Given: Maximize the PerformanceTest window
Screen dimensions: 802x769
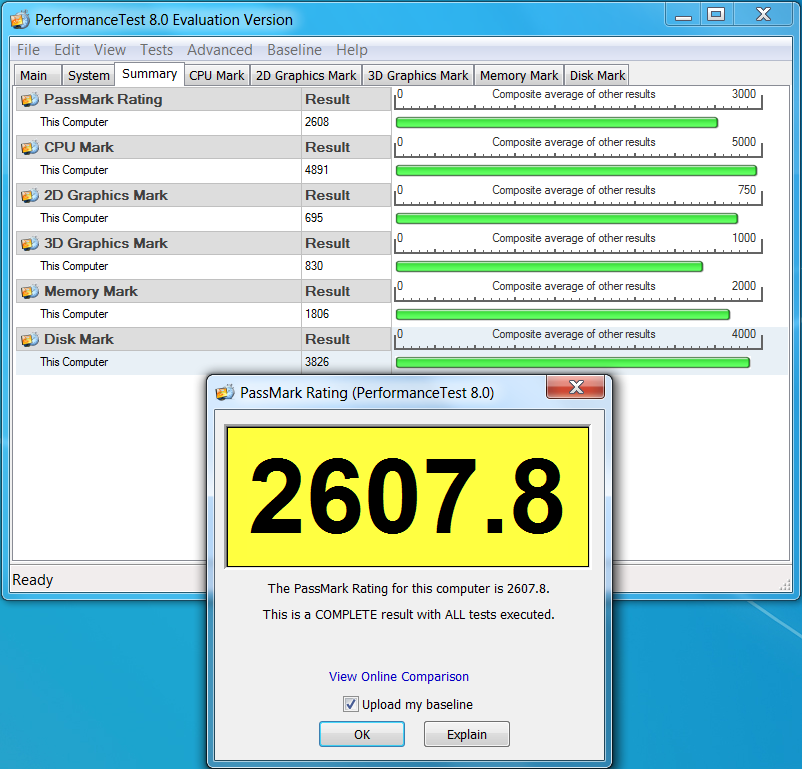Looking at the screenshot, I should (x=717, y=15).
